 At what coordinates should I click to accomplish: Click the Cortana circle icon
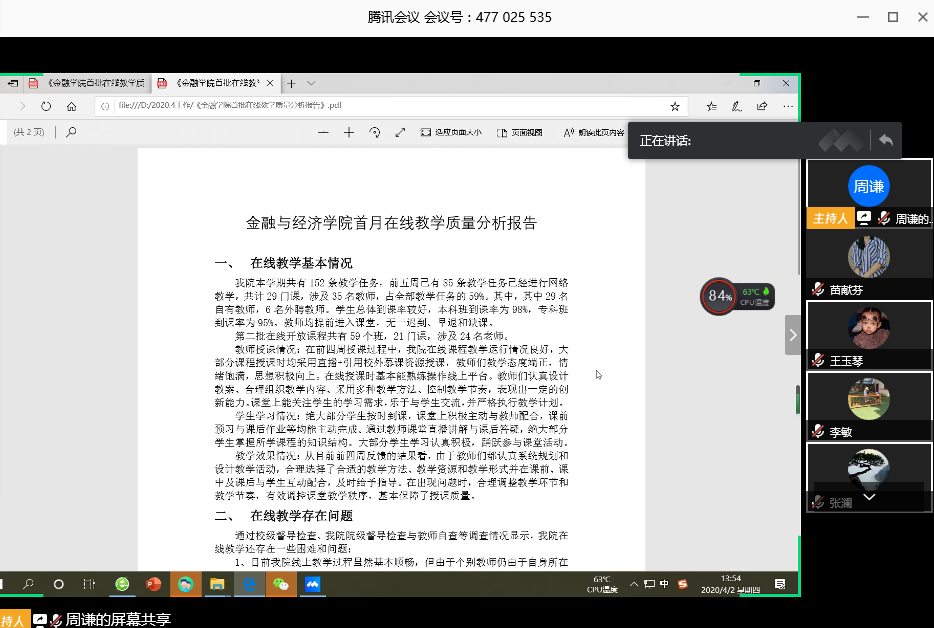(58, 584)
